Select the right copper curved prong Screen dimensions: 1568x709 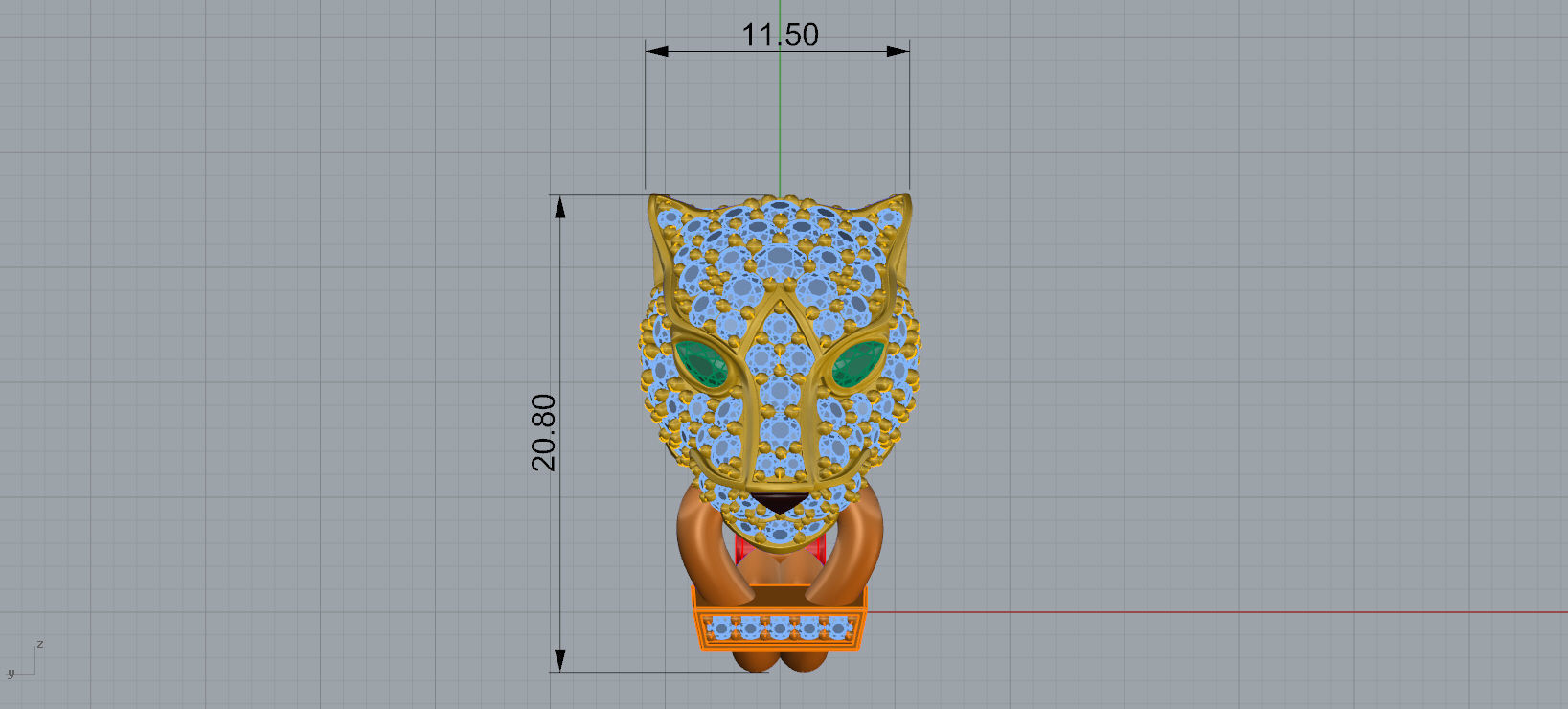854,546
